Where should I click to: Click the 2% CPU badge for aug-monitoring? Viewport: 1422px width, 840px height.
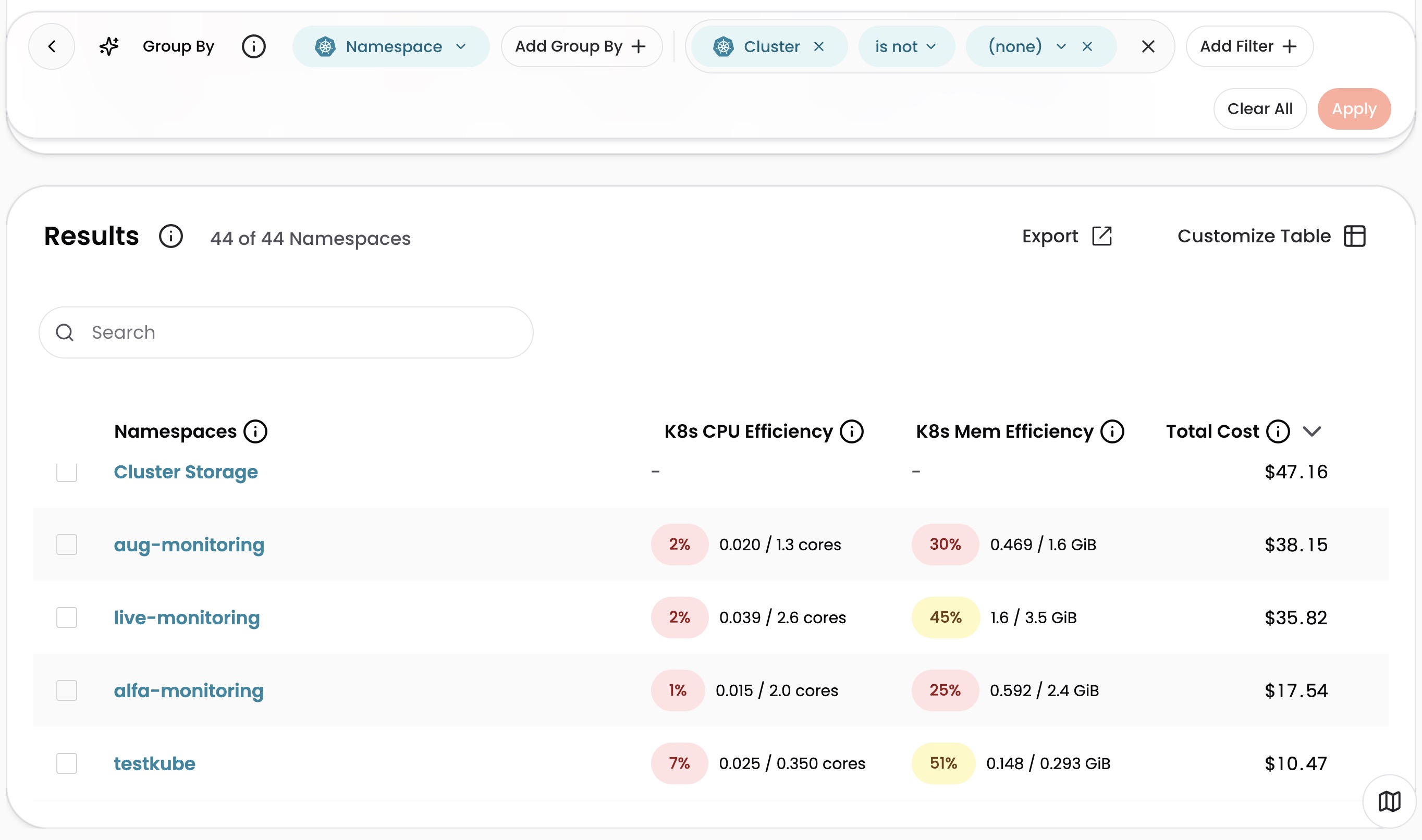point(679,545)
